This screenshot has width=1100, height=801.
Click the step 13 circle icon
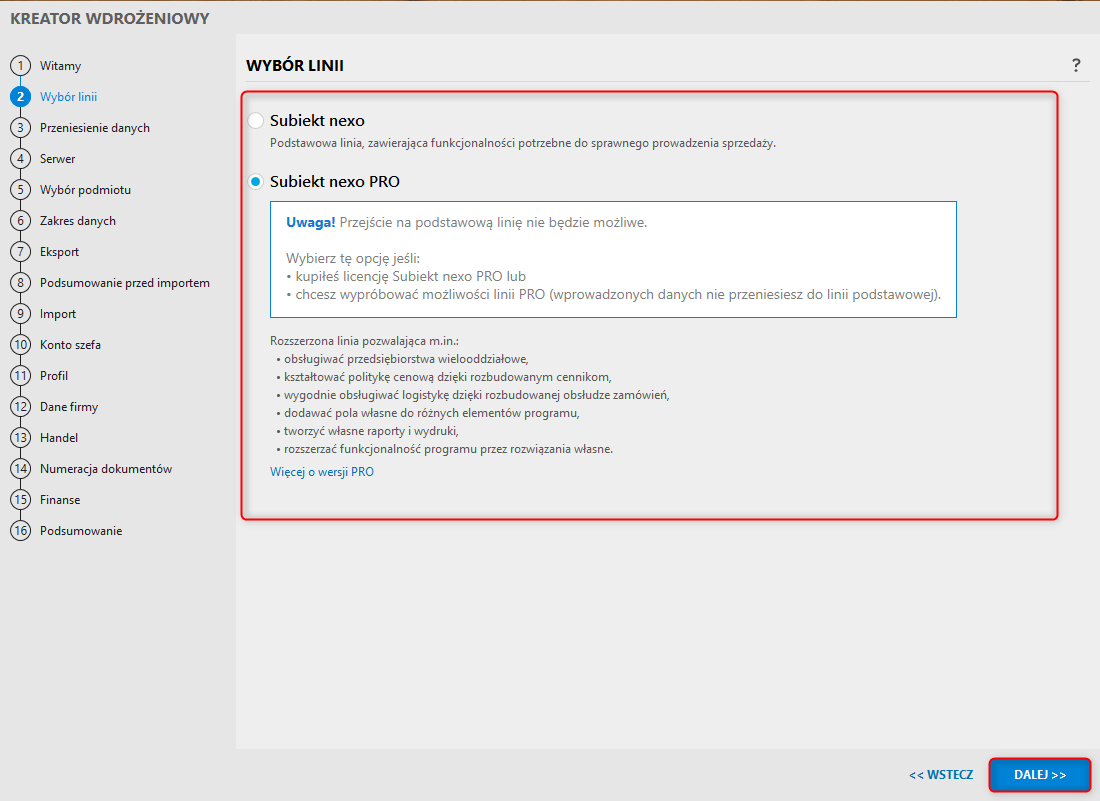(20, 438)
